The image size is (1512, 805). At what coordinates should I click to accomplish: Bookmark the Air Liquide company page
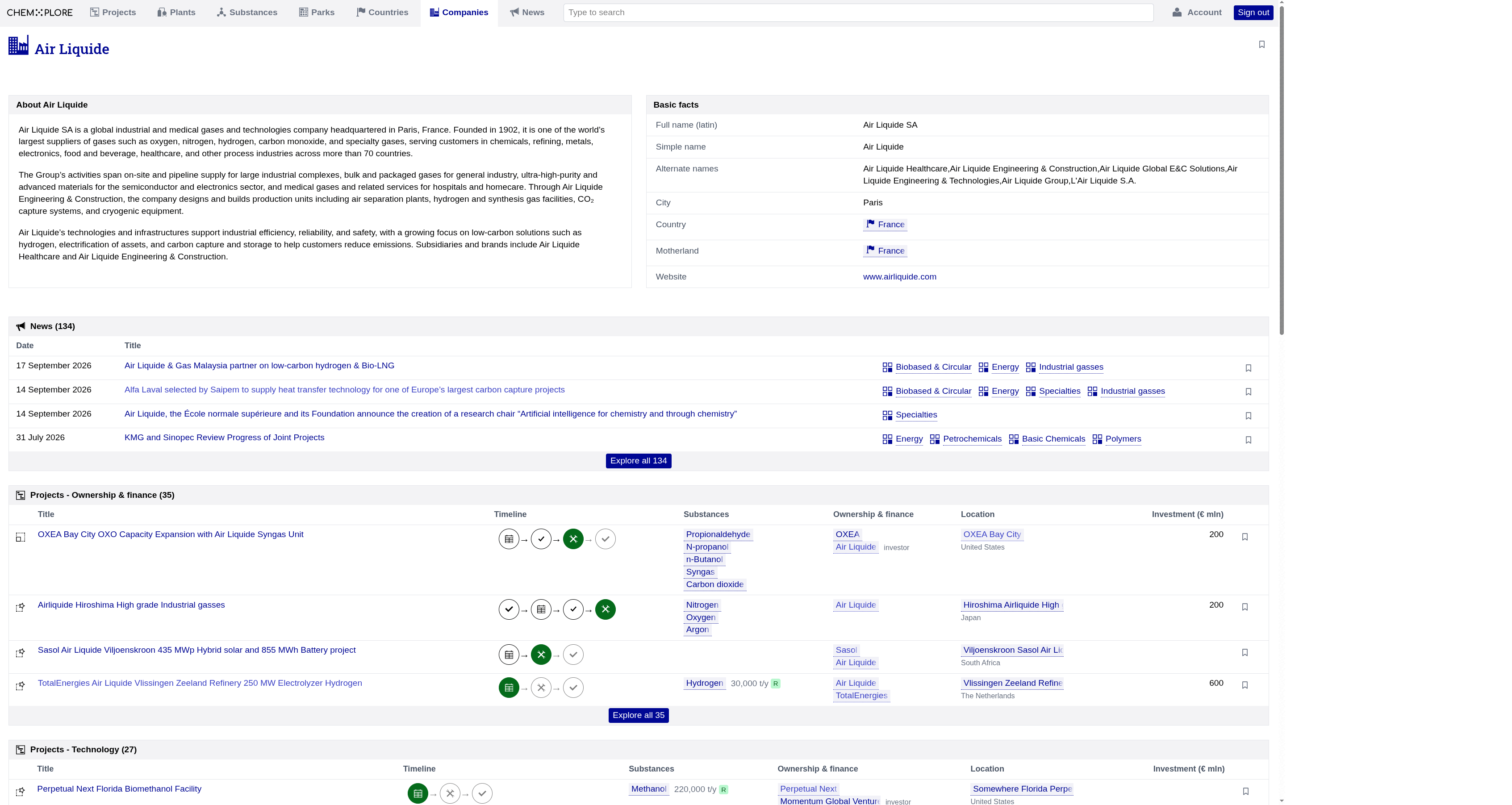[x=1261, y=45]
